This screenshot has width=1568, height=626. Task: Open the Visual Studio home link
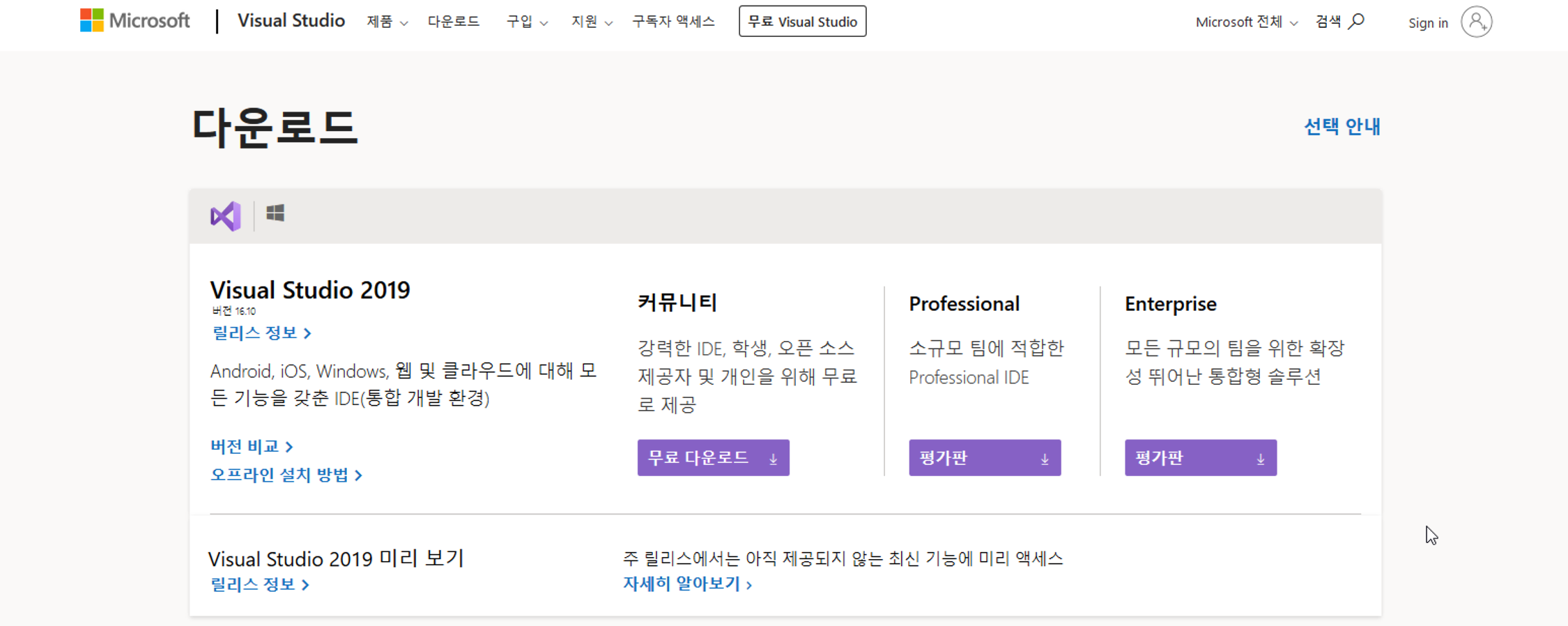[x=291, y=21]
